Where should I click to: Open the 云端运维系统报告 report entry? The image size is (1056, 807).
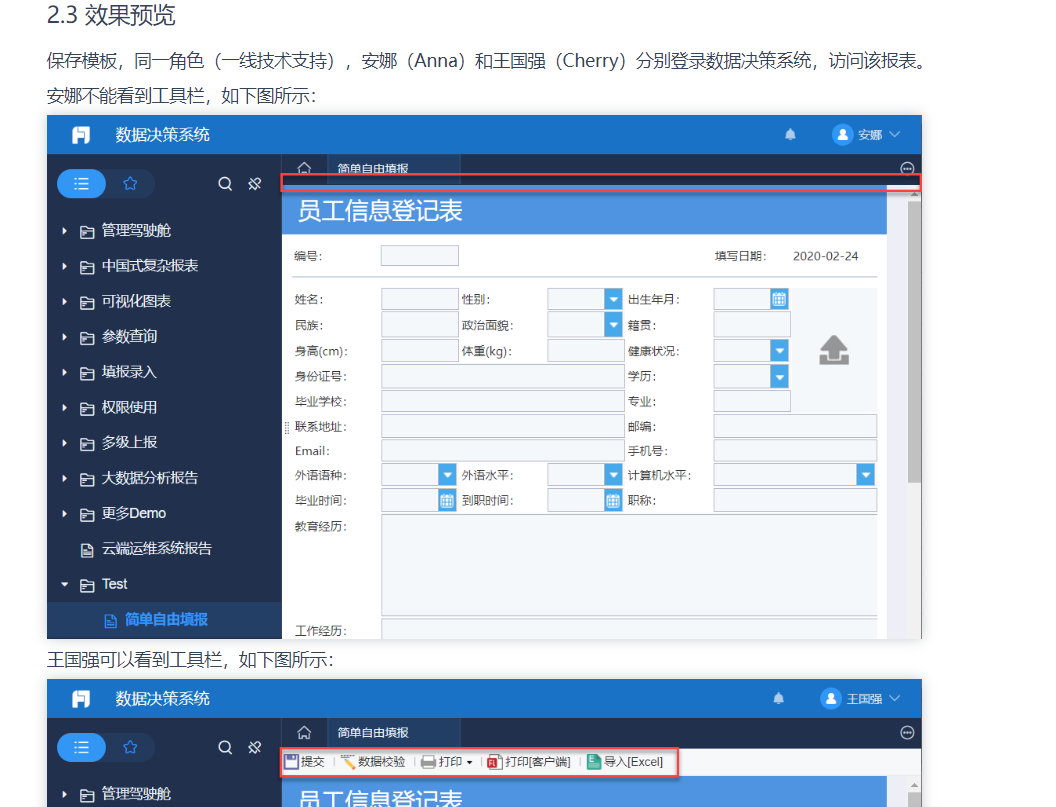point(156,549)
